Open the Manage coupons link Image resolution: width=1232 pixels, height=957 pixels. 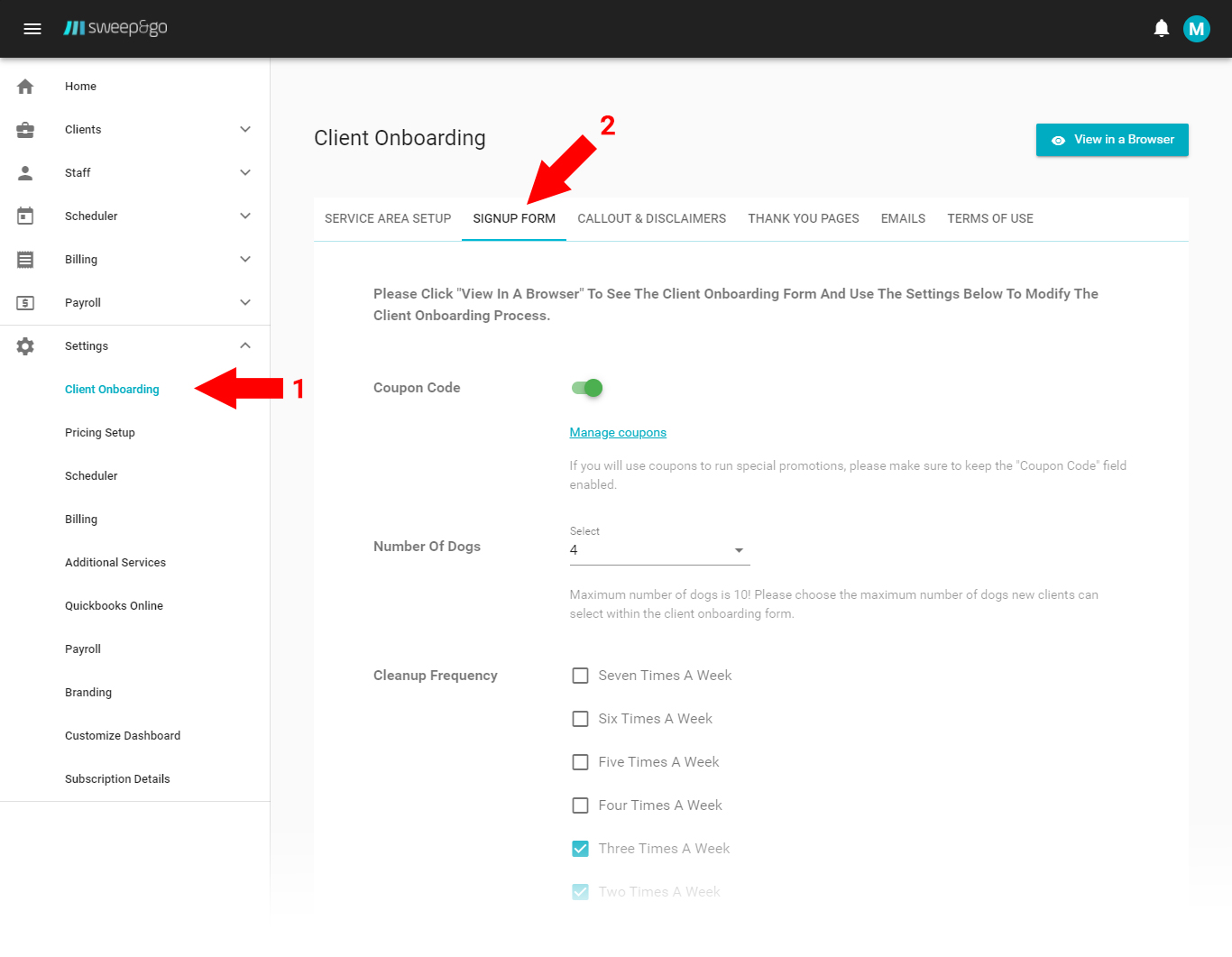(x=618, y=432)
